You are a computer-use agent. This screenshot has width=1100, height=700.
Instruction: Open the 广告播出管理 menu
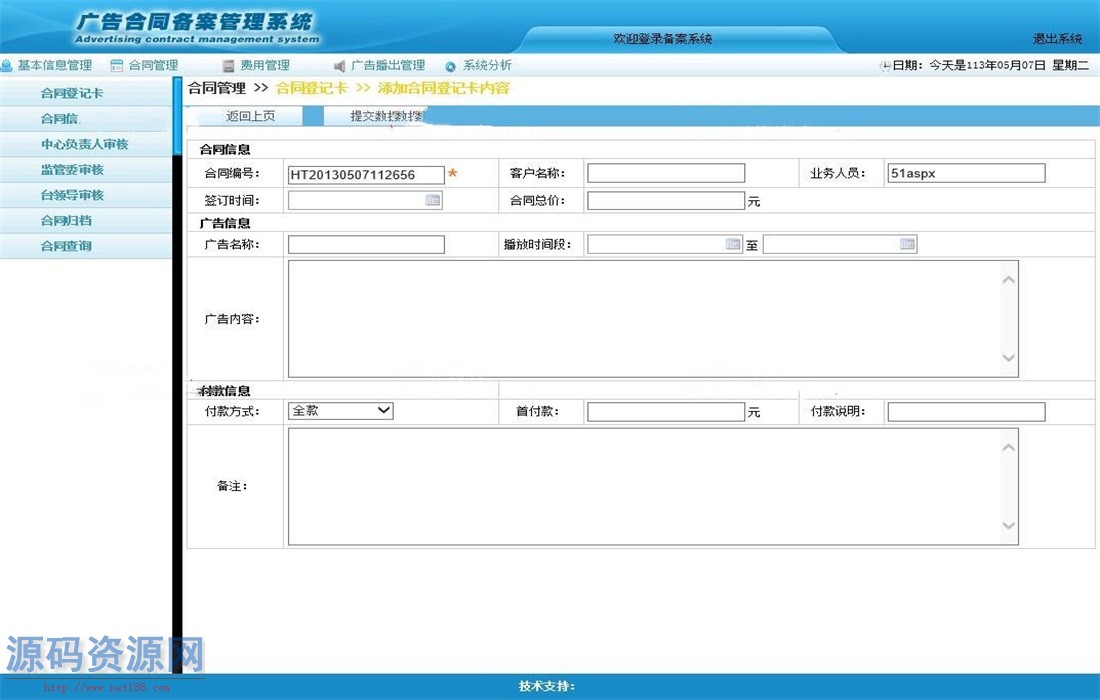(388, 65)
